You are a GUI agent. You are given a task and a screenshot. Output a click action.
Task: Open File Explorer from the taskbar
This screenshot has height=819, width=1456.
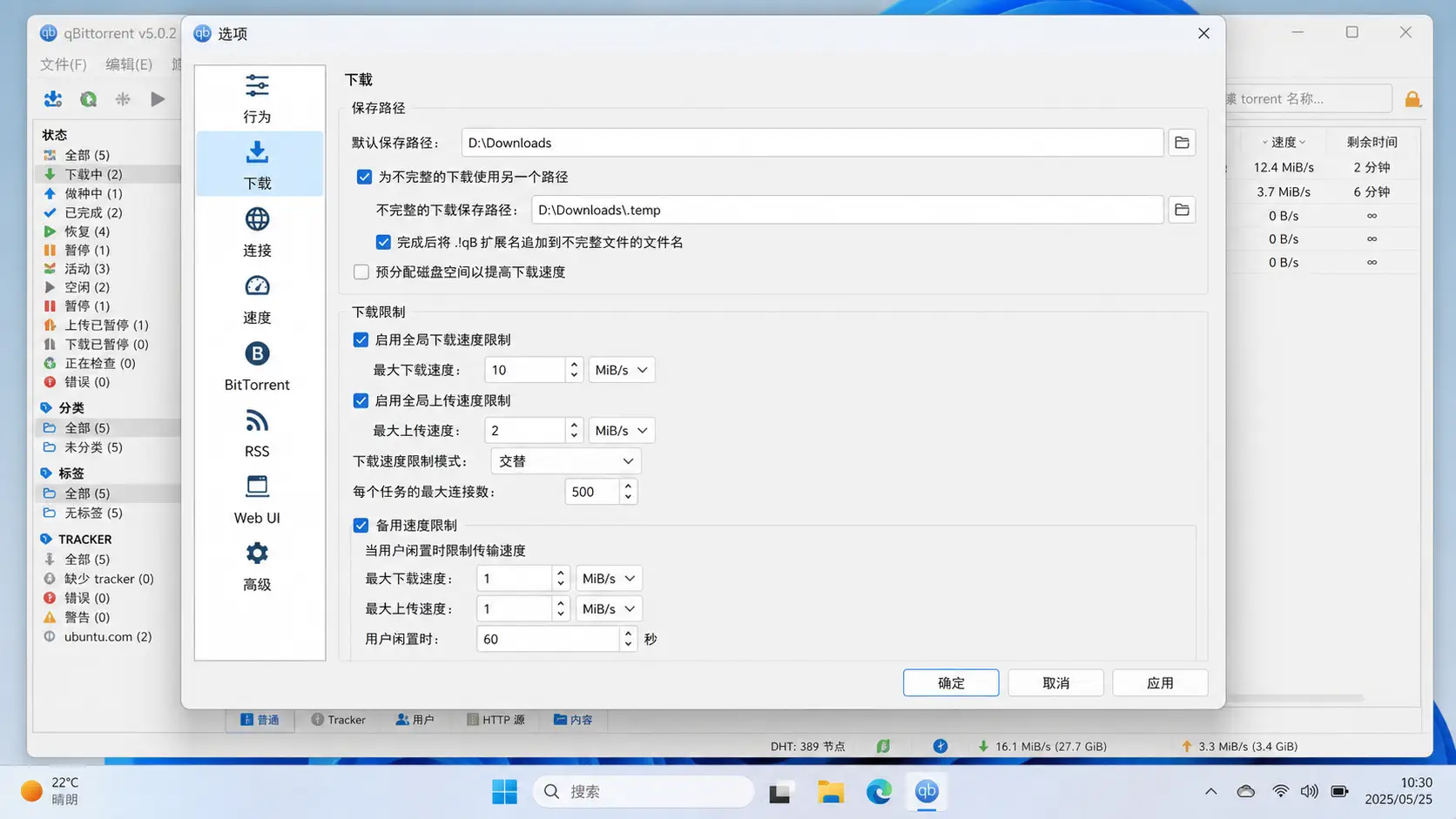[831, 791]
